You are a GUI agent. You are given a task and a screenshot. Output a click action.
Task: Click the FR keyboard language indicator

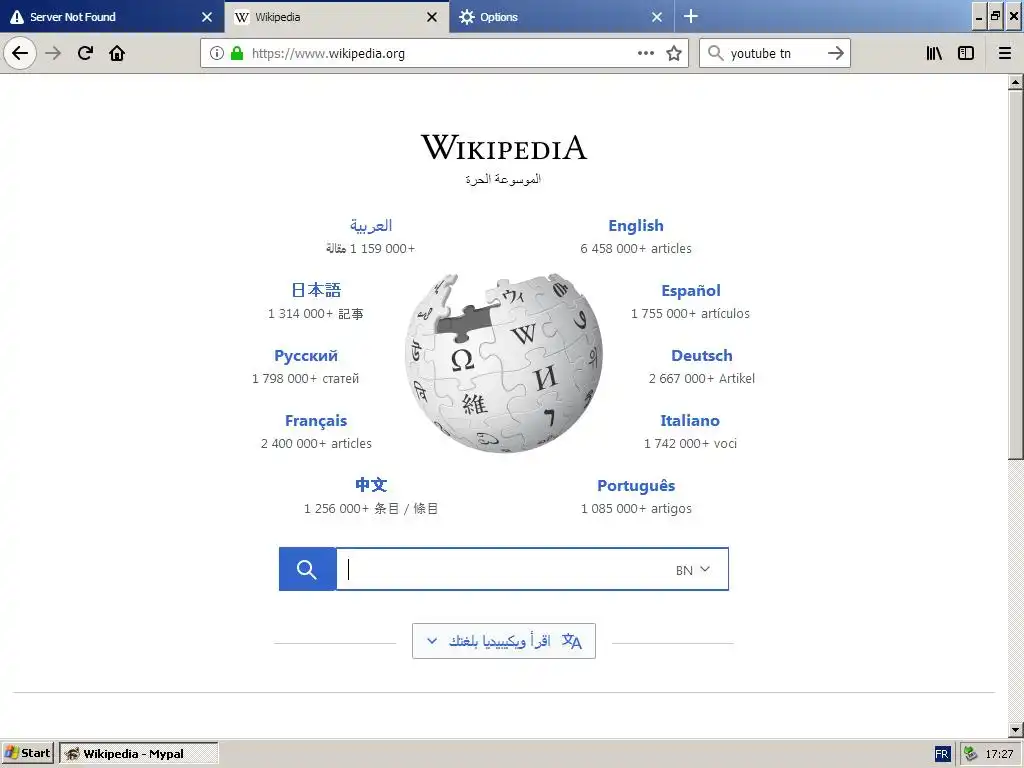(942, 754)
